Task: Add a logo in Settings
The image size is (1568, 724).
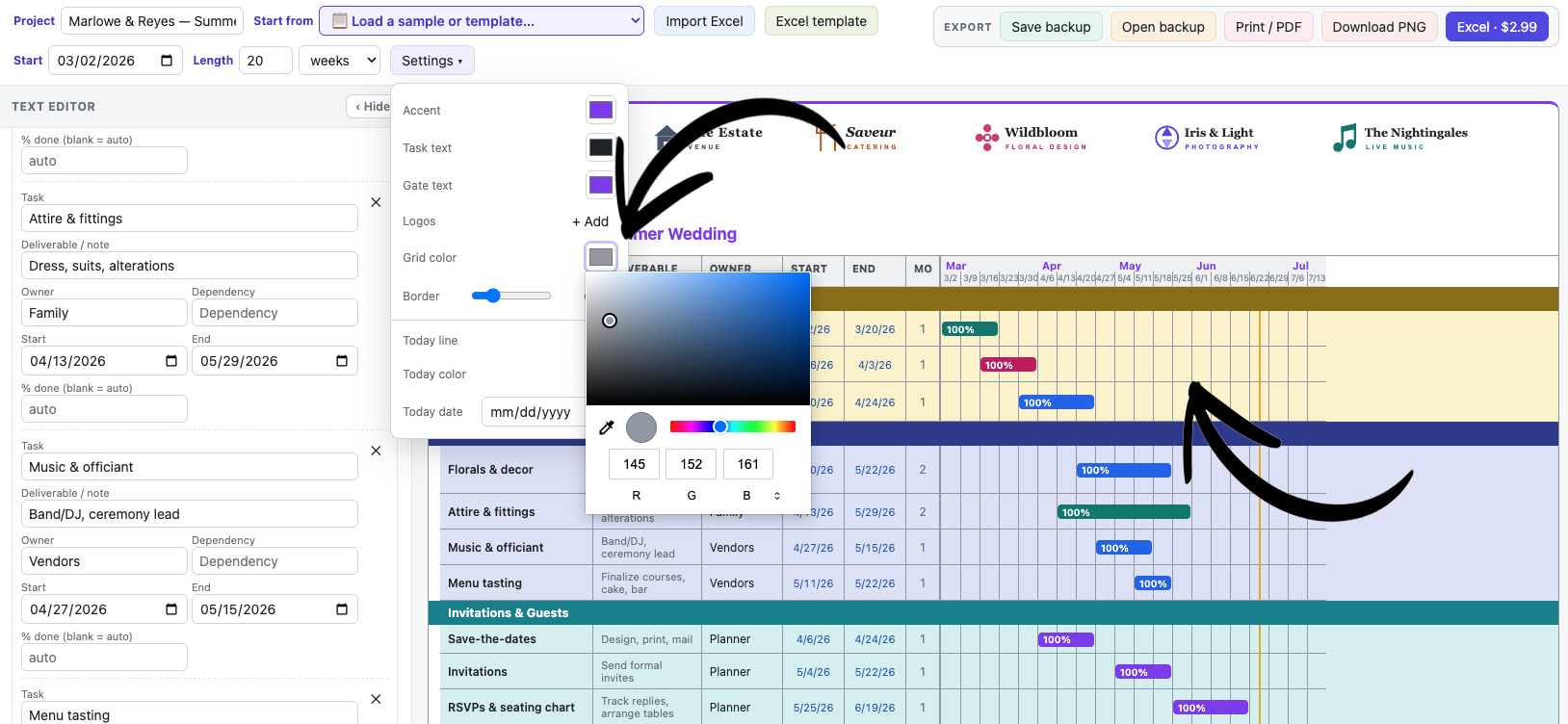Action: pos(590,221)
